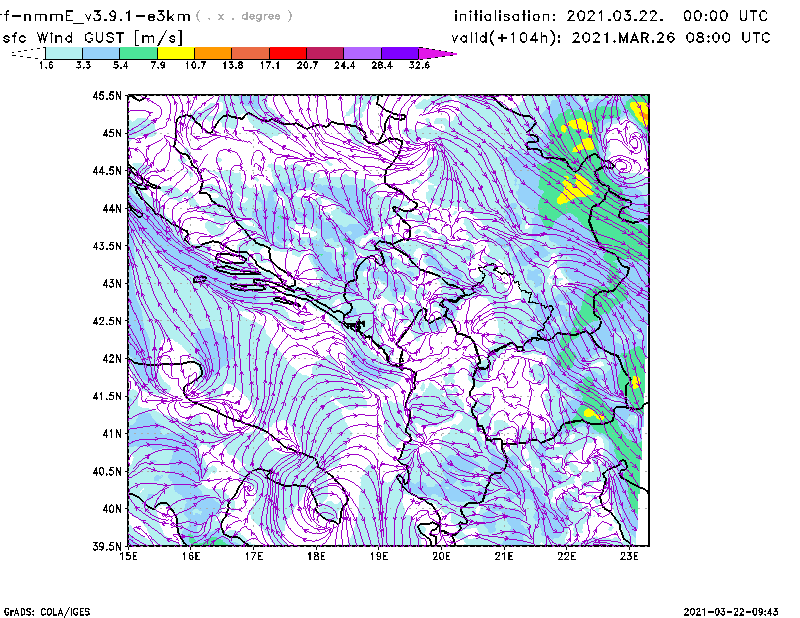
Task: Click the magenta arrow at colorbar end
Action: pos(438,52)
